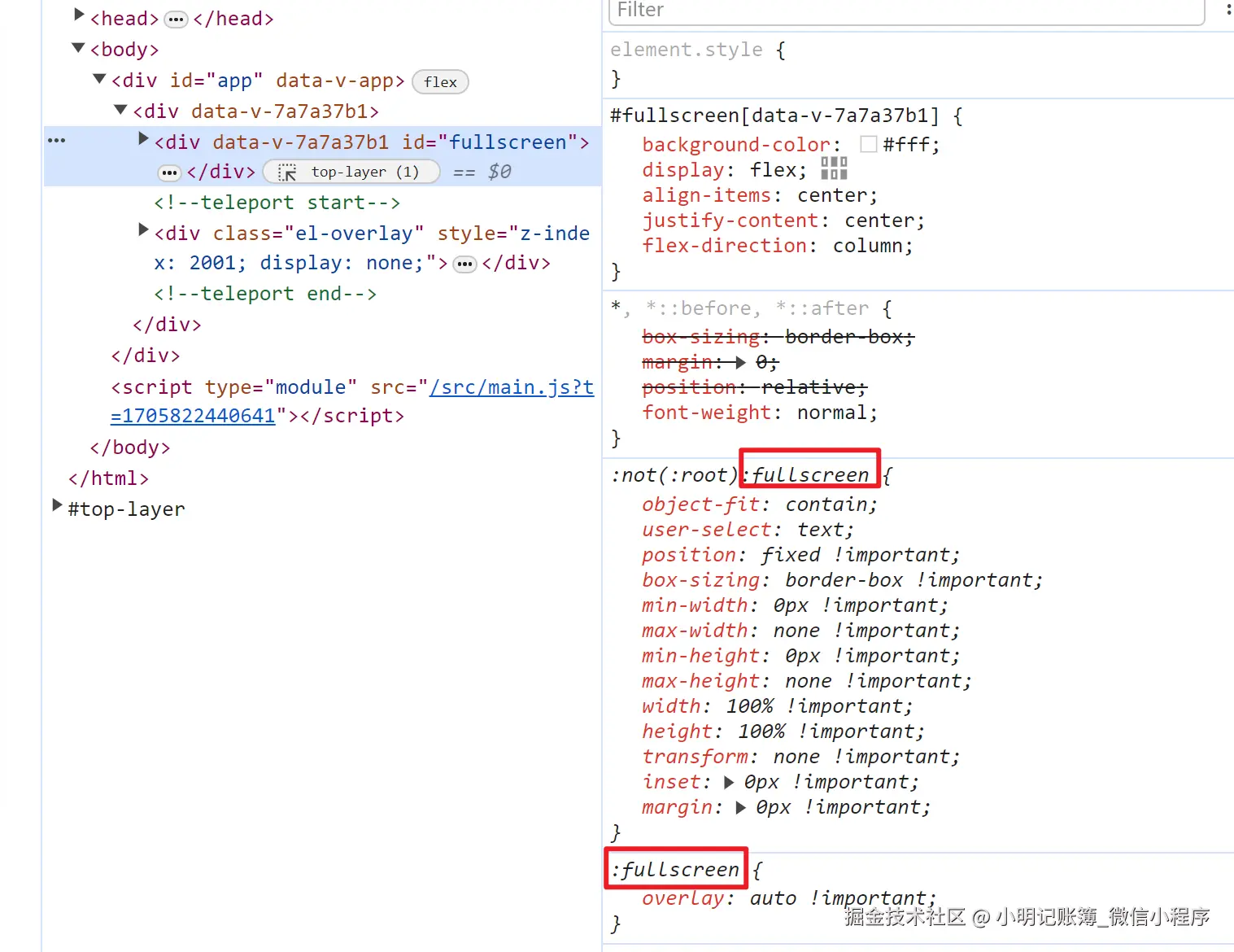
Task: Select the width: 100% !important declaration
Action: (x=778, y=706)
